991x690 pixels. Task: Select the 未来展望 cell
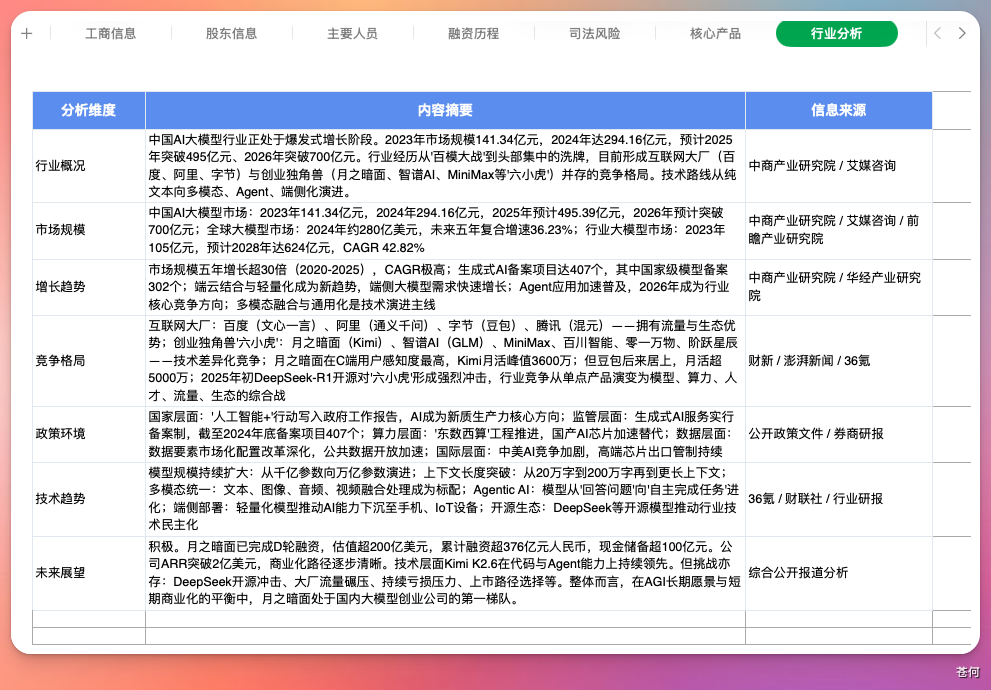89,573
